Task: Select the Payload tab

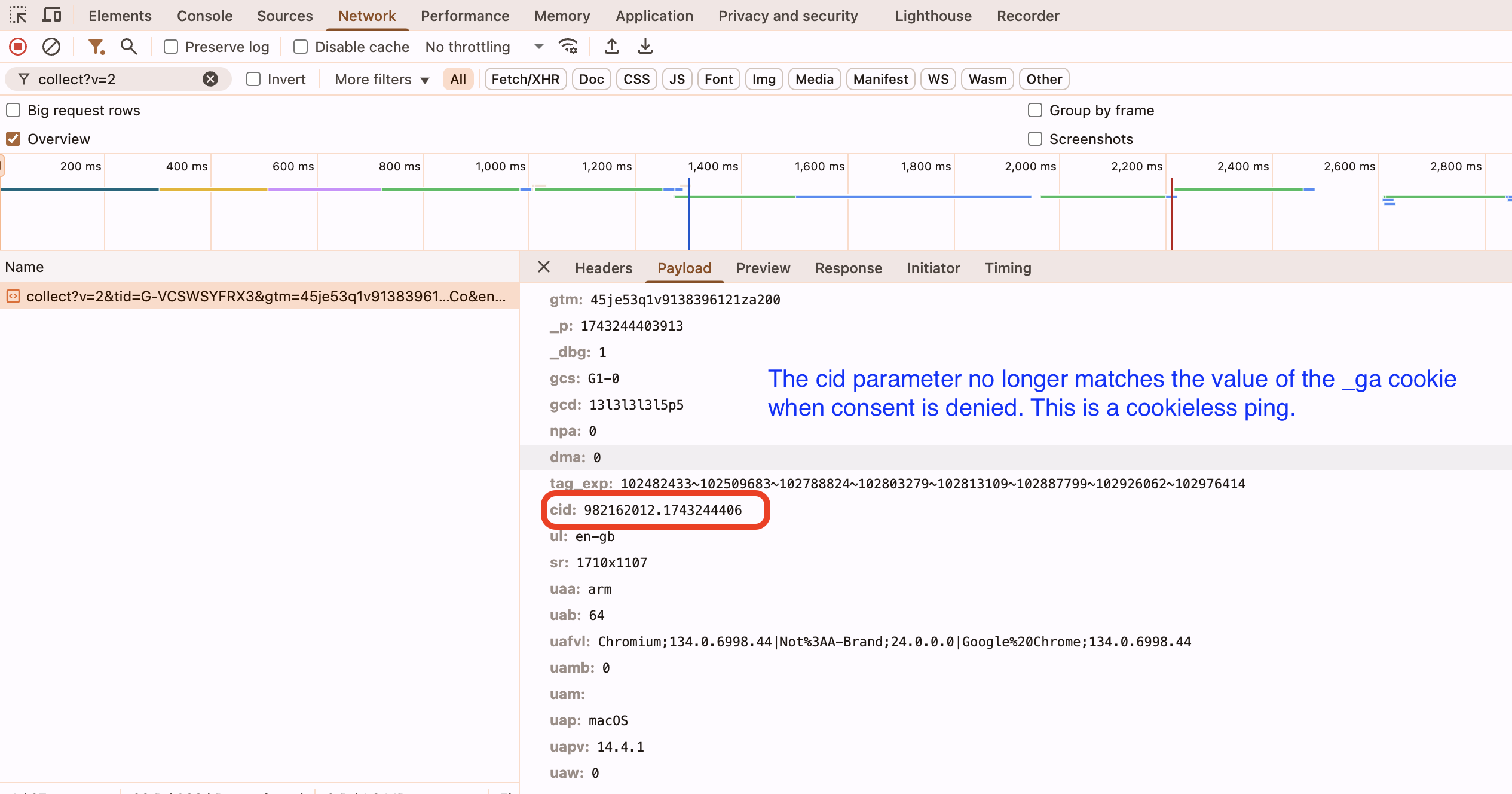Action: coord(684,268)
